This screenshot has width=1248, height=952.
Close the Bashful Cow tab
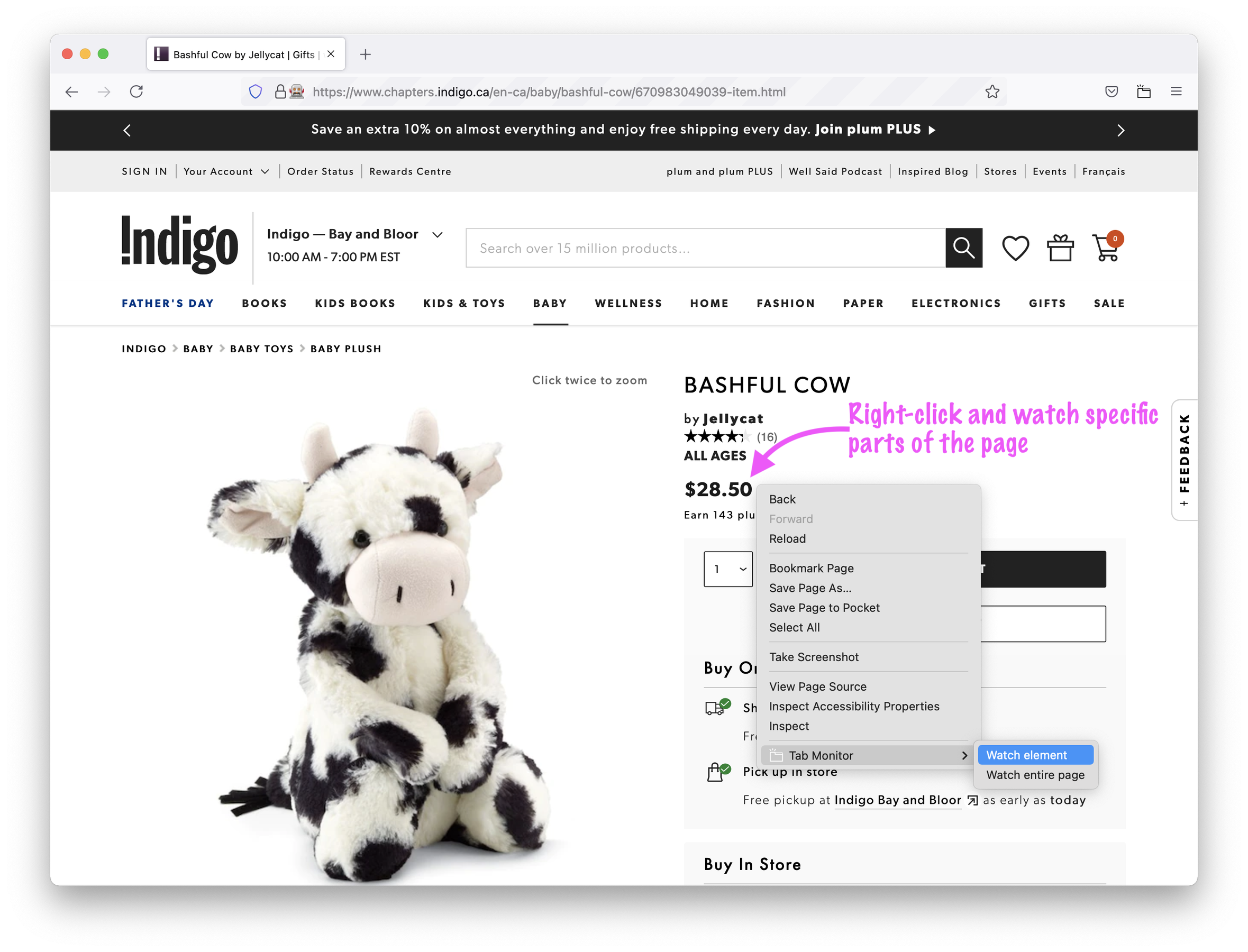click(331, 54)
